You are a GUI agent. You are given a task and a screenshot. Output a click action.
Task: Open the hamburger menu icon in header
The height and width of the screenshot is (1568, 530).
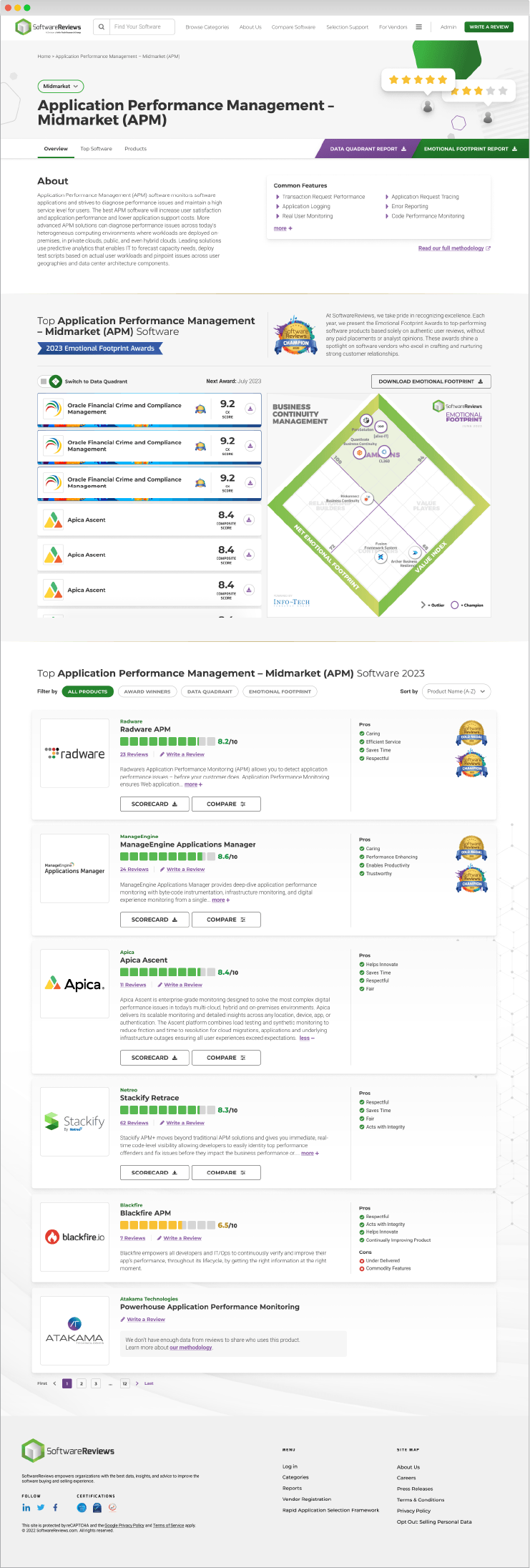(418, 27)
